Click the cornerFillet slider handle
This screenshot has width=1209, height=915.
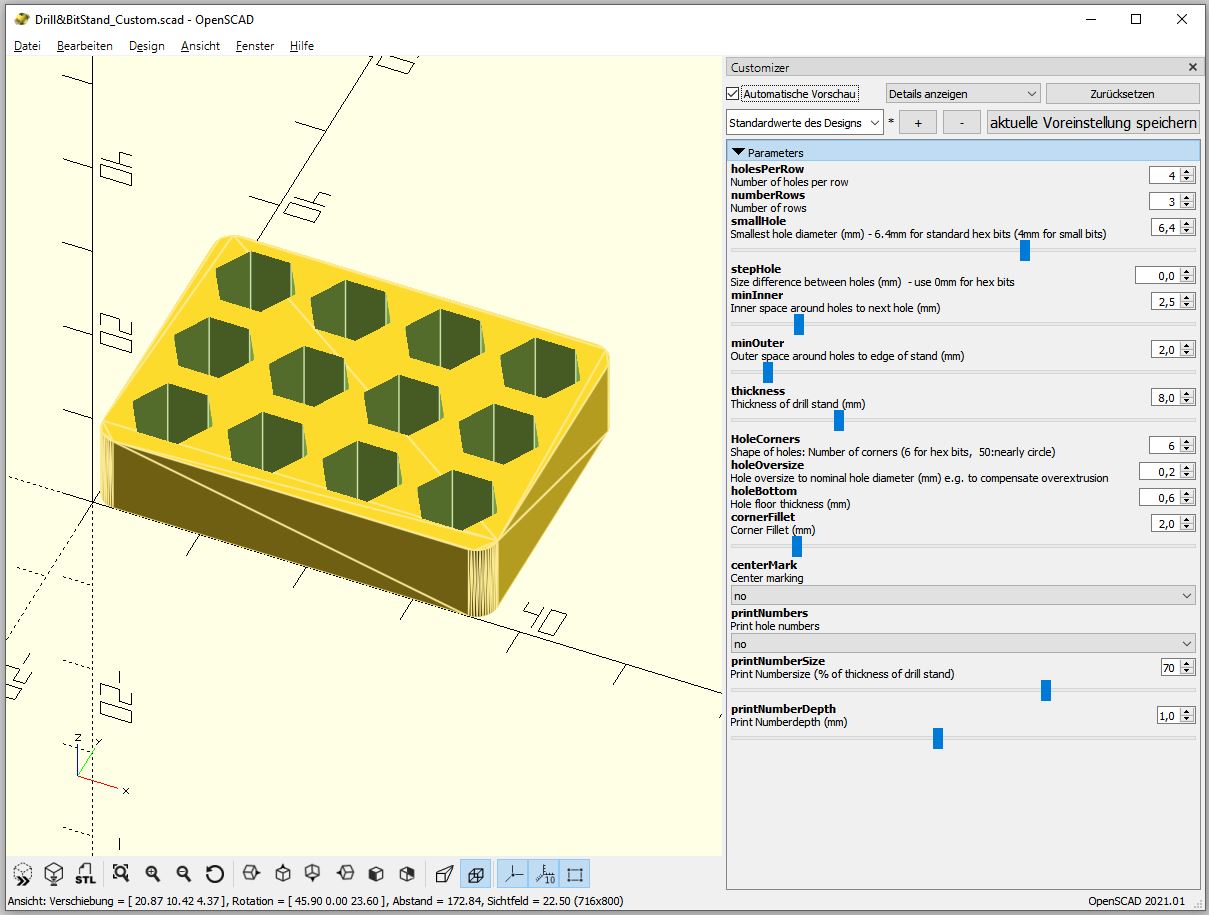pyautogui.click(x=797, y=546)
